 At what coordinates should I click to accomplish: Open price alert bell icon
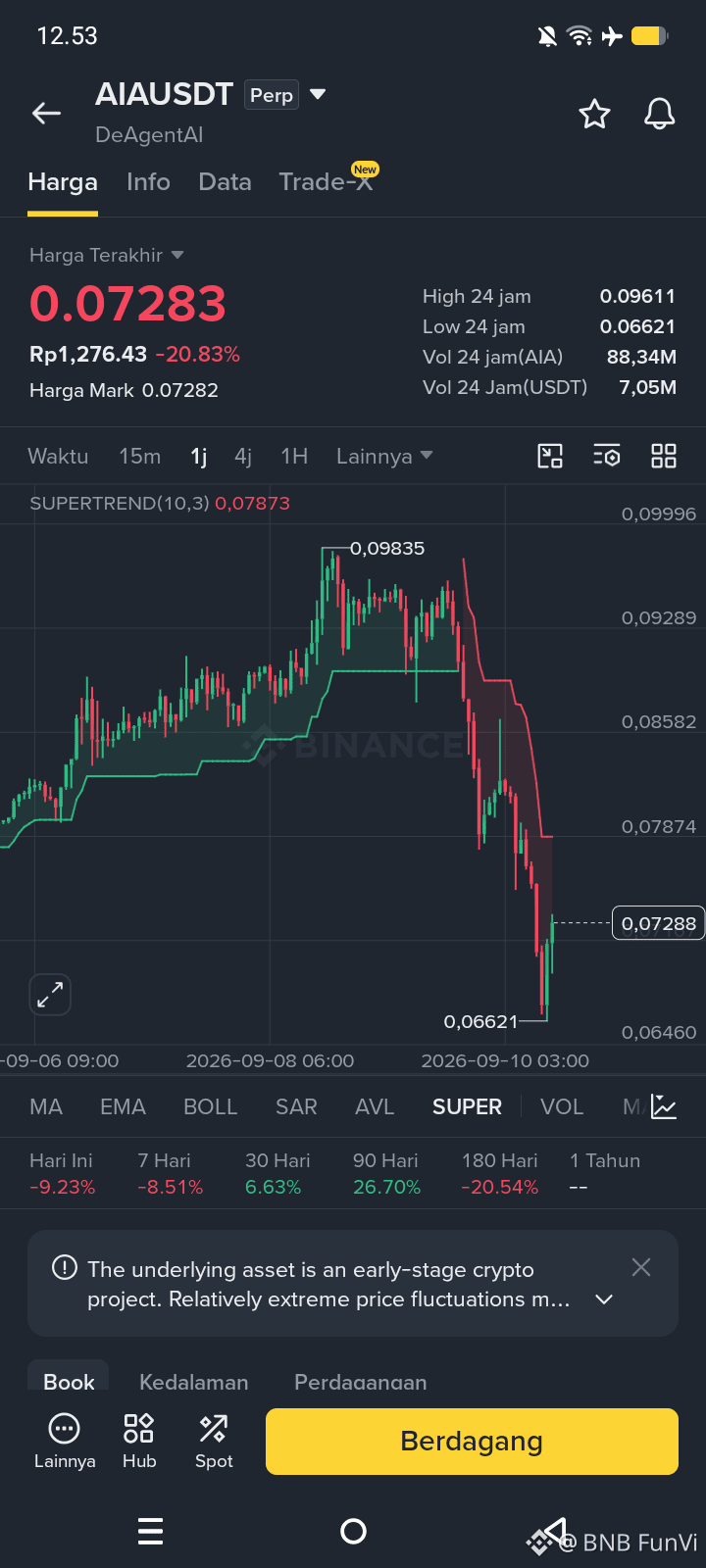tap(660, 114)
